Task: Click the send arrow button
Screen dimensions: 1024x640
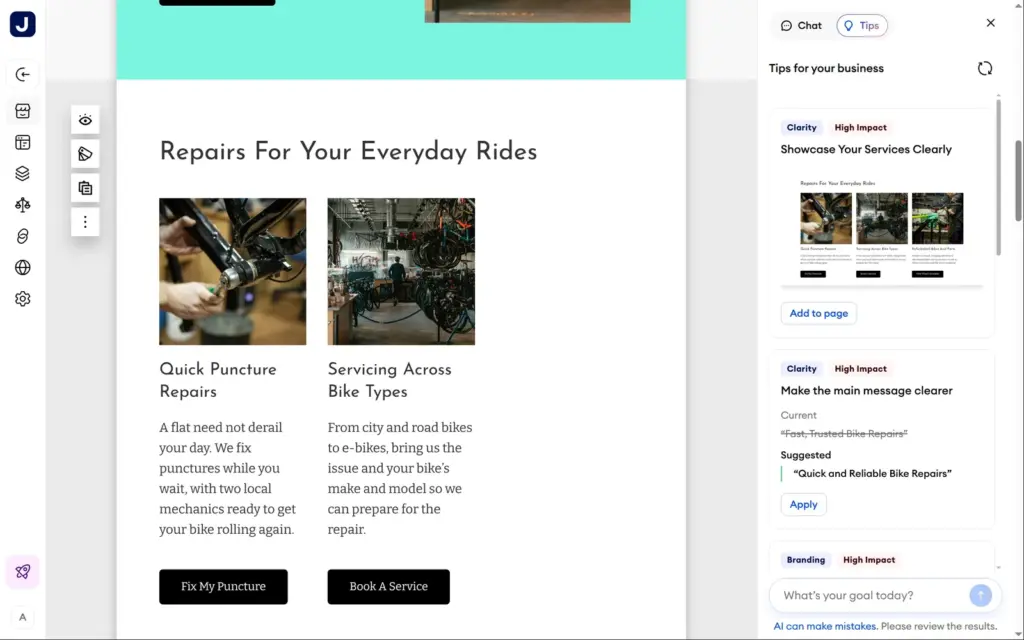Action: pos(980,596)
